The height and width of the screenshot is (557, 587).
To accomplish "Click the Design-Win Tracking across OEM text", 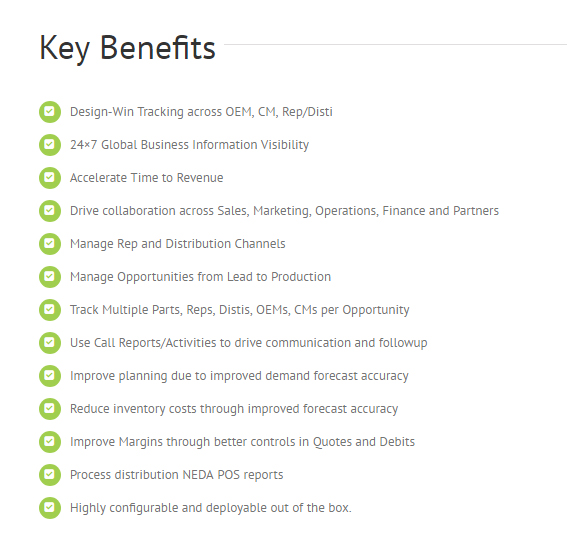I will 201,112.
